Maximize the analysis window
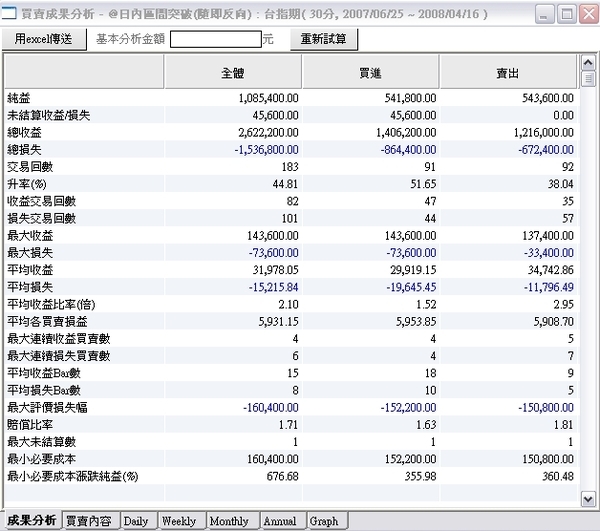This screenshot has width=600, height=531. [x=567, y=14]
